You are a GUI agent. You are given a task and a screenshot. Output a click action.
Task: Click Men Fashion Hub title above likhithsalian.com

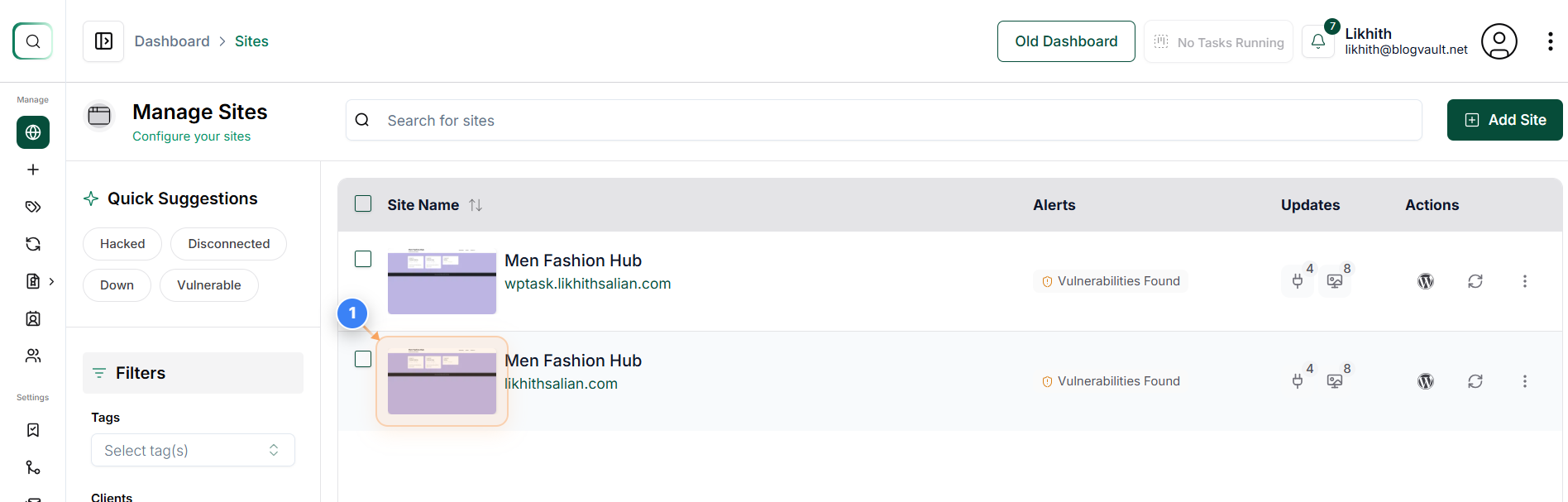tap(573, 361)
